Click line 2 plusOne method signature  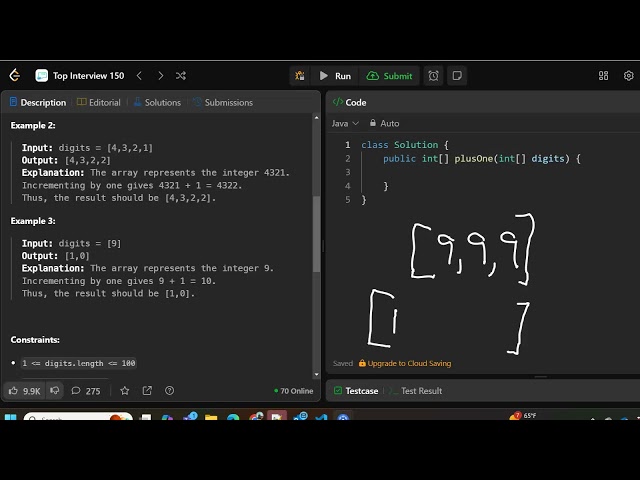(482, 159)
